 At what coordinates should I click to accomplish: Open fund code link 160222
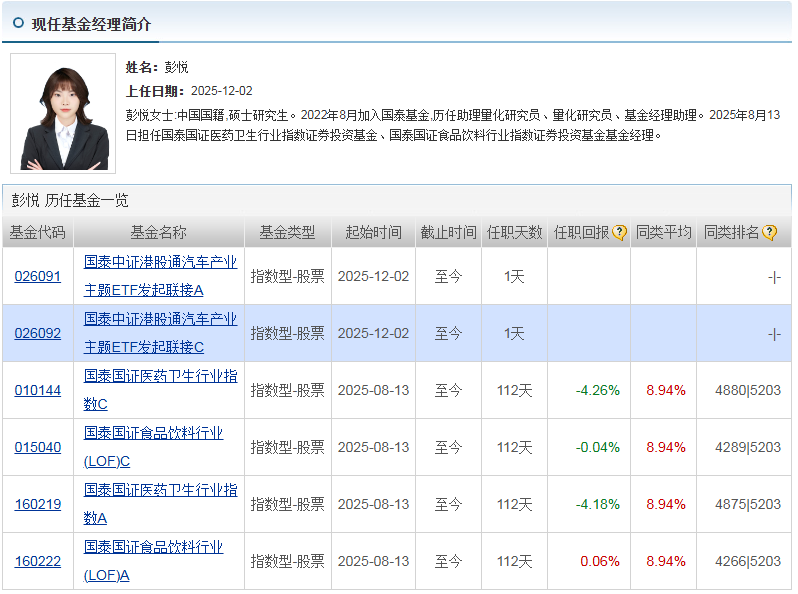38,561
